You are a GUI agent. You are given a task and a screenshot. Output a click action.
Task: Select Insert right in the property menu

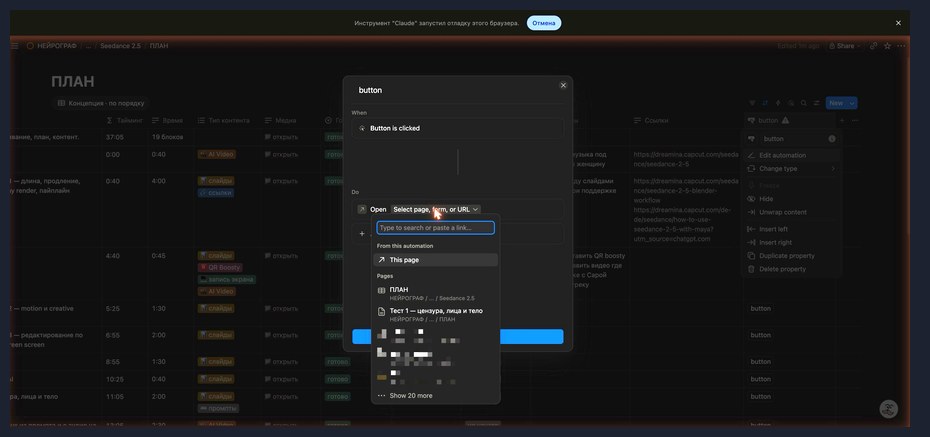(x=791, y=243)
